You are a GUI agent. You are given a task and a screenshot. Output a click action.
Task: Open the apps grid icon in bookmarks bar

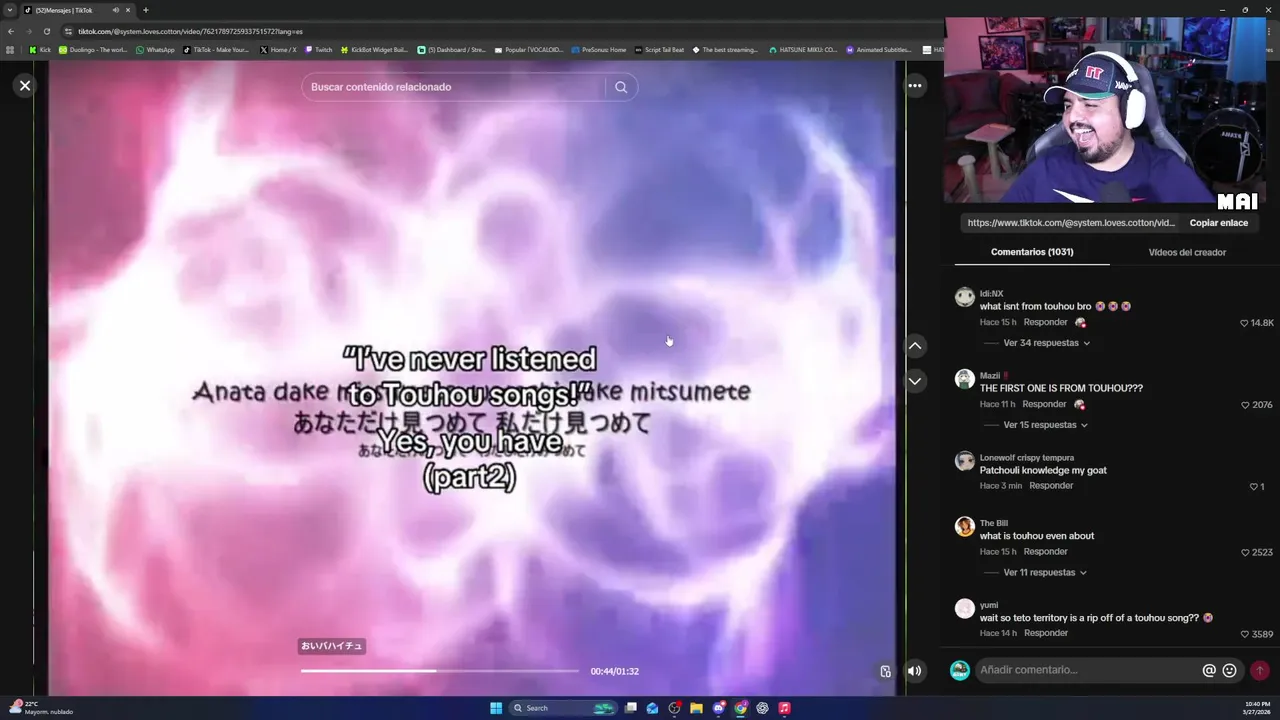pyautogui.click(x=10, y=49)
